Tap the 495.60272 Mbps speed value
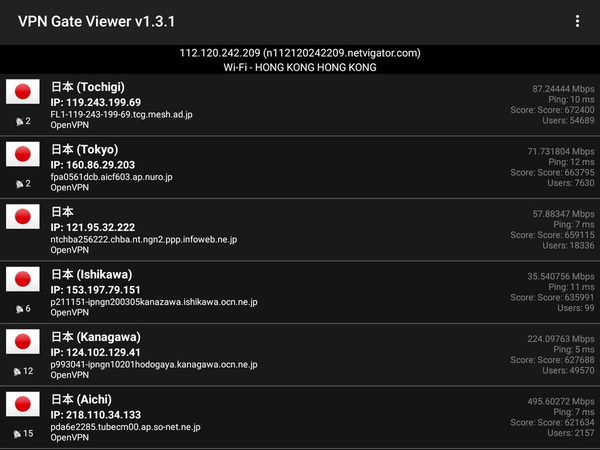 point(561,401)
